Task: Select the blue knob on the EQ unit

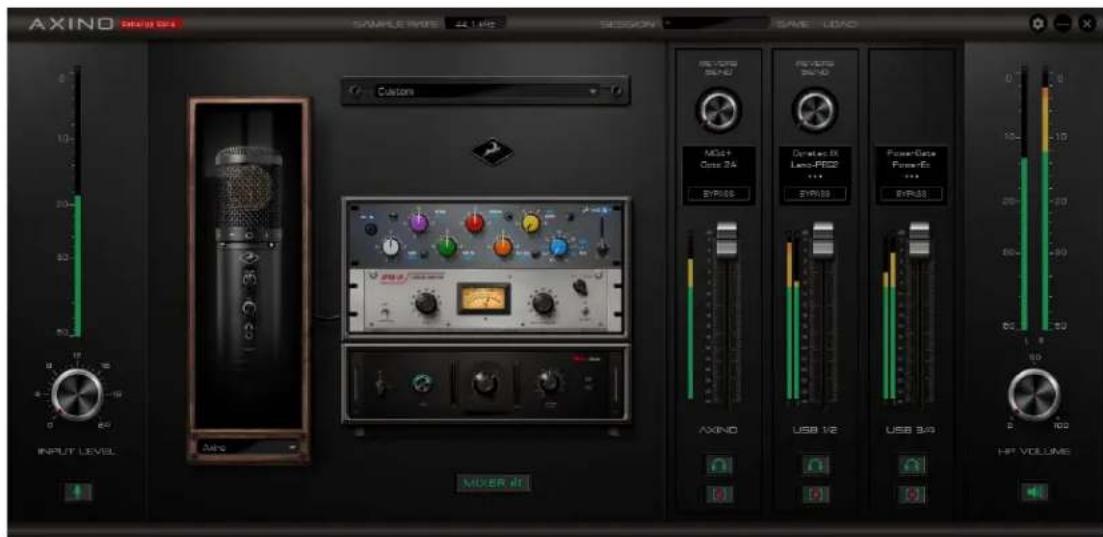Action: 559,246
